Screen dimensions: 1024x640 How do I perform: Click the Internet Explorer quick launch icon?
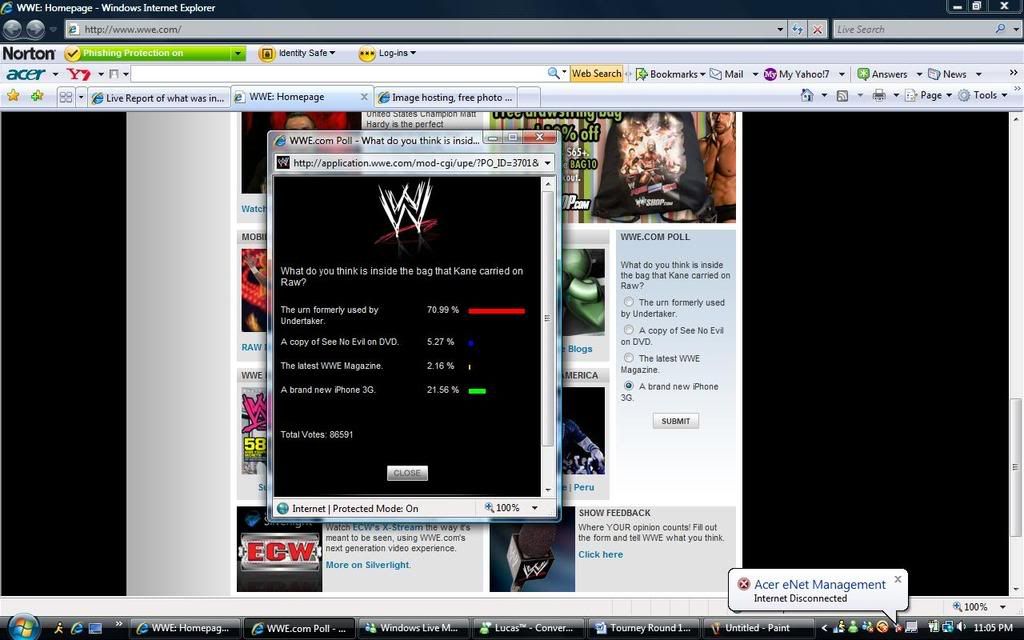click(x=76, y=628)
